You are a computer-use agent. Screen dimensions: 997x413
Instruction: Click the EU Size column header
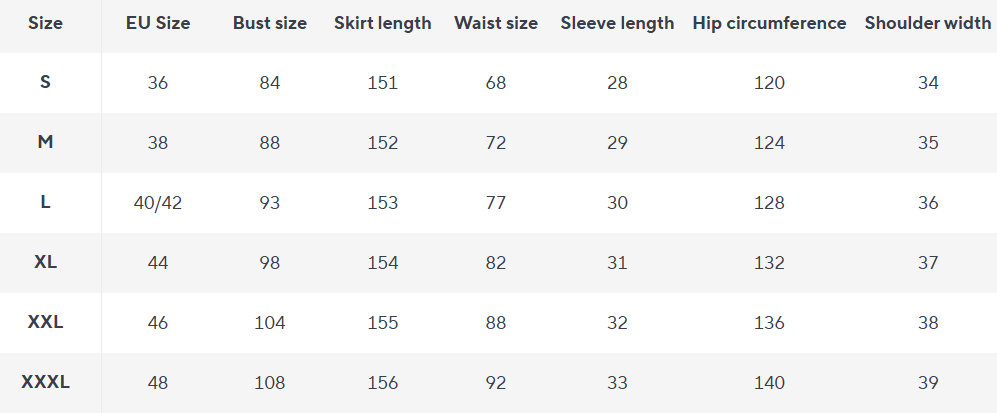pos(158,23)
